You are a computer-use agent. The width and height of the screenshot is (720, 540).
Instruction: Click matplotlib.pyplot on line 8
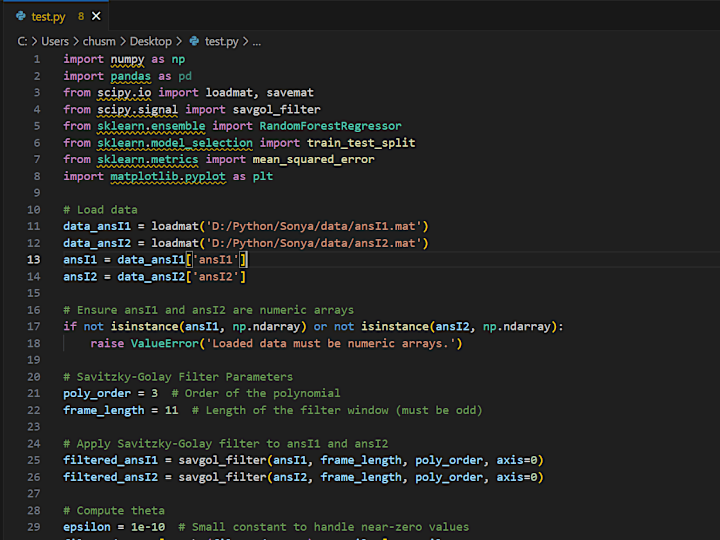point(168,177)
